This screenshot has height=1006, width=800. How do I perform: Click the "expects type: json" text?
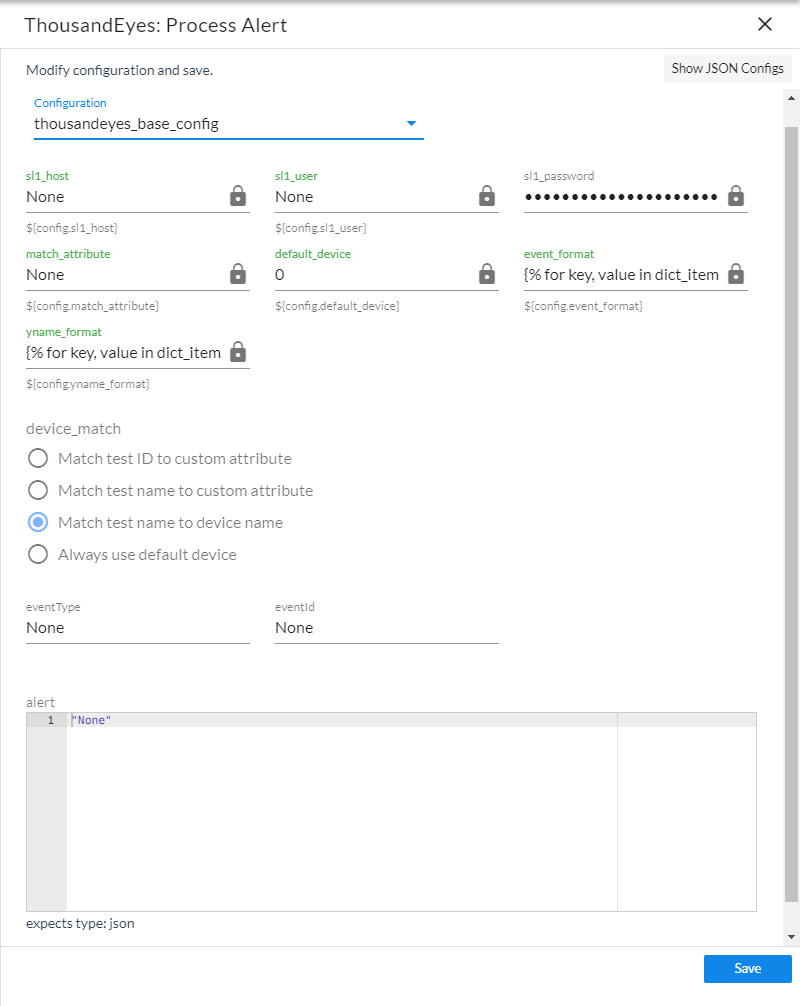point(80,923)
